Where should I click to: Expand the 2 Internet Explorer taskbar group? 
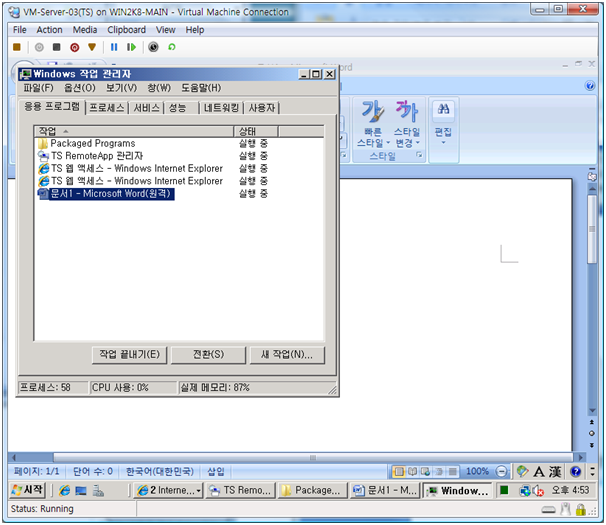pos(169,491)
